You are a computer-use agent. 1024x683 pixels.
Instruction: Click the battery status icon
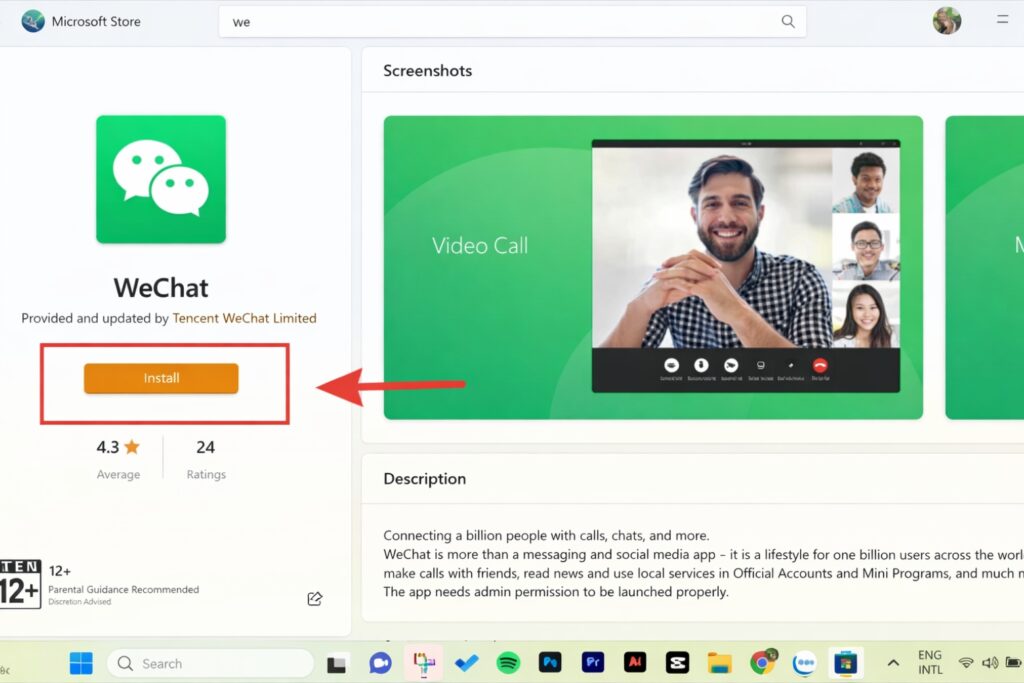(x=1013, y=663)
